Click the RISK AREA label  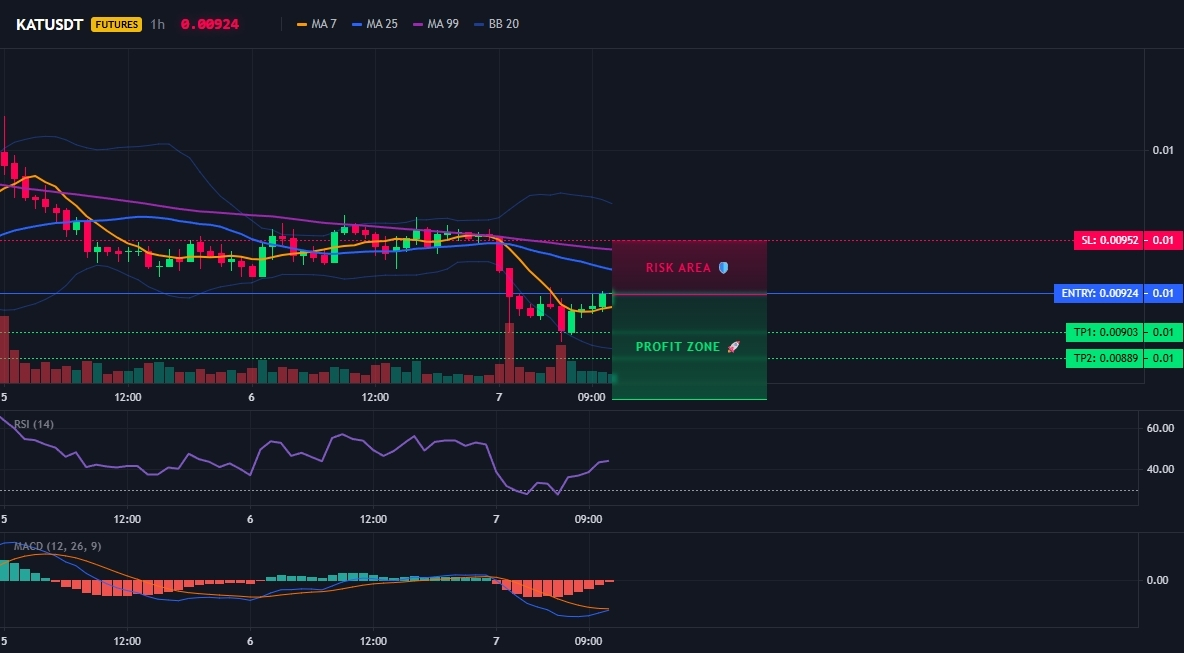pos(678,268)
